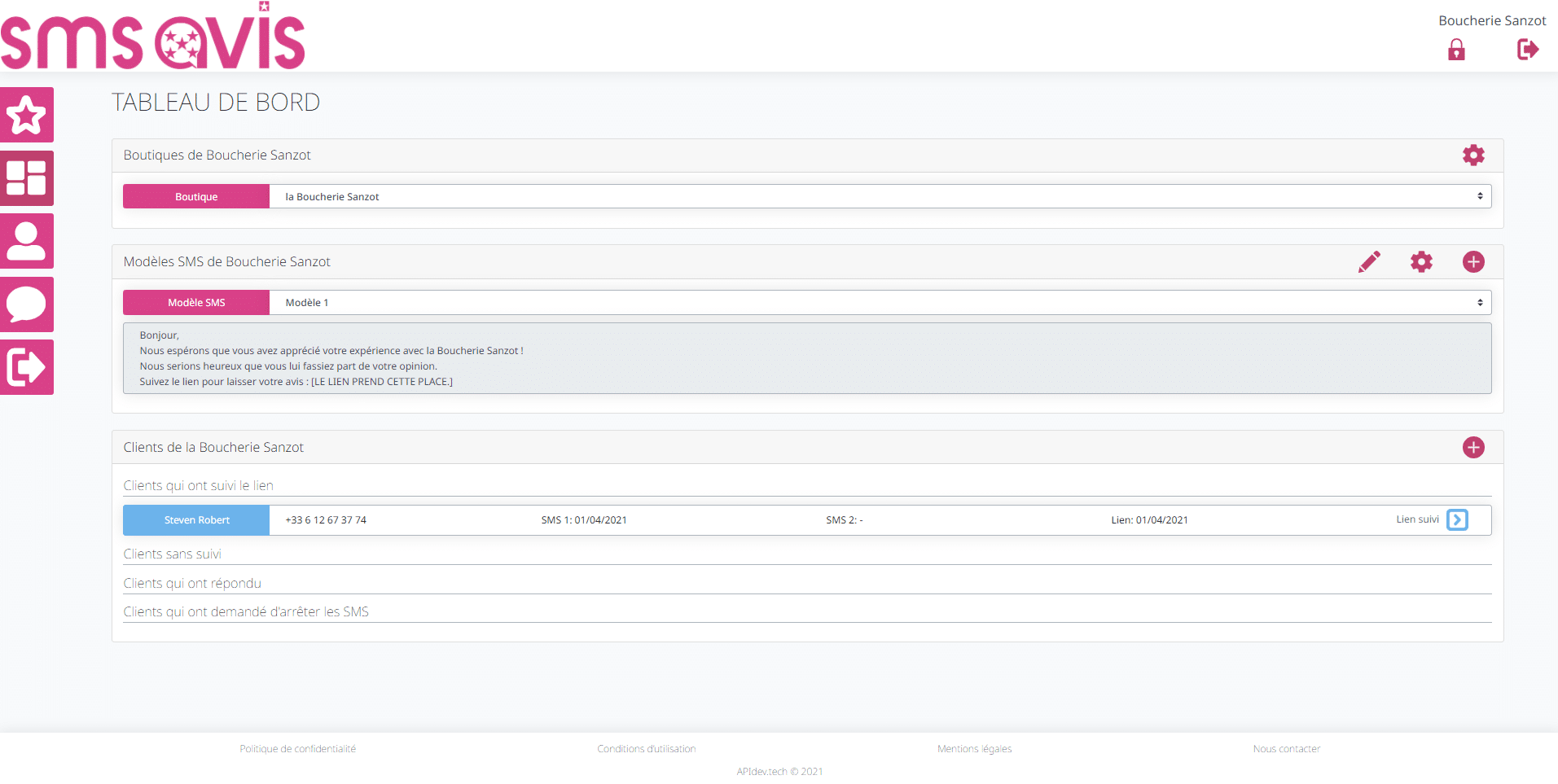
Task: Click the star icon in the sidebar
Action: (27, 115)
